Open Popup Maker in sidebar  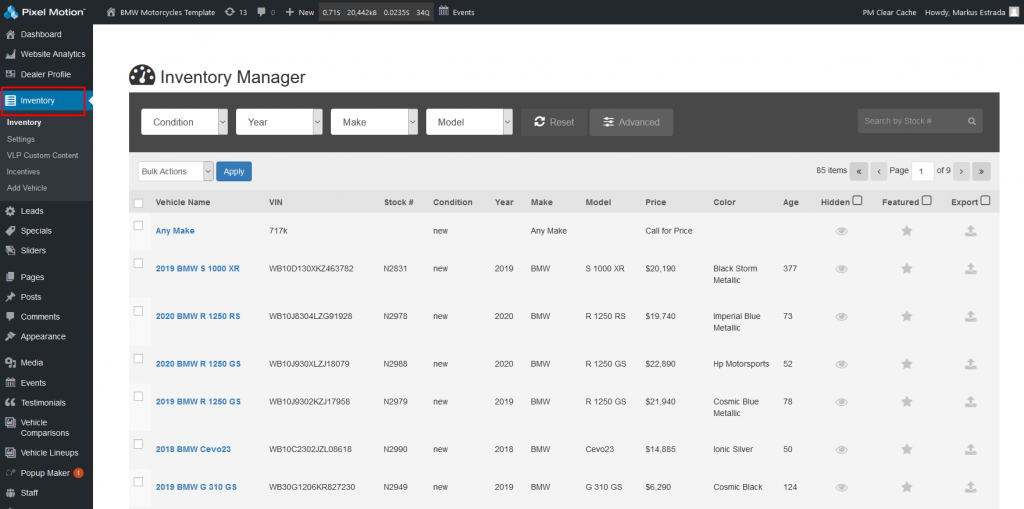46,473
